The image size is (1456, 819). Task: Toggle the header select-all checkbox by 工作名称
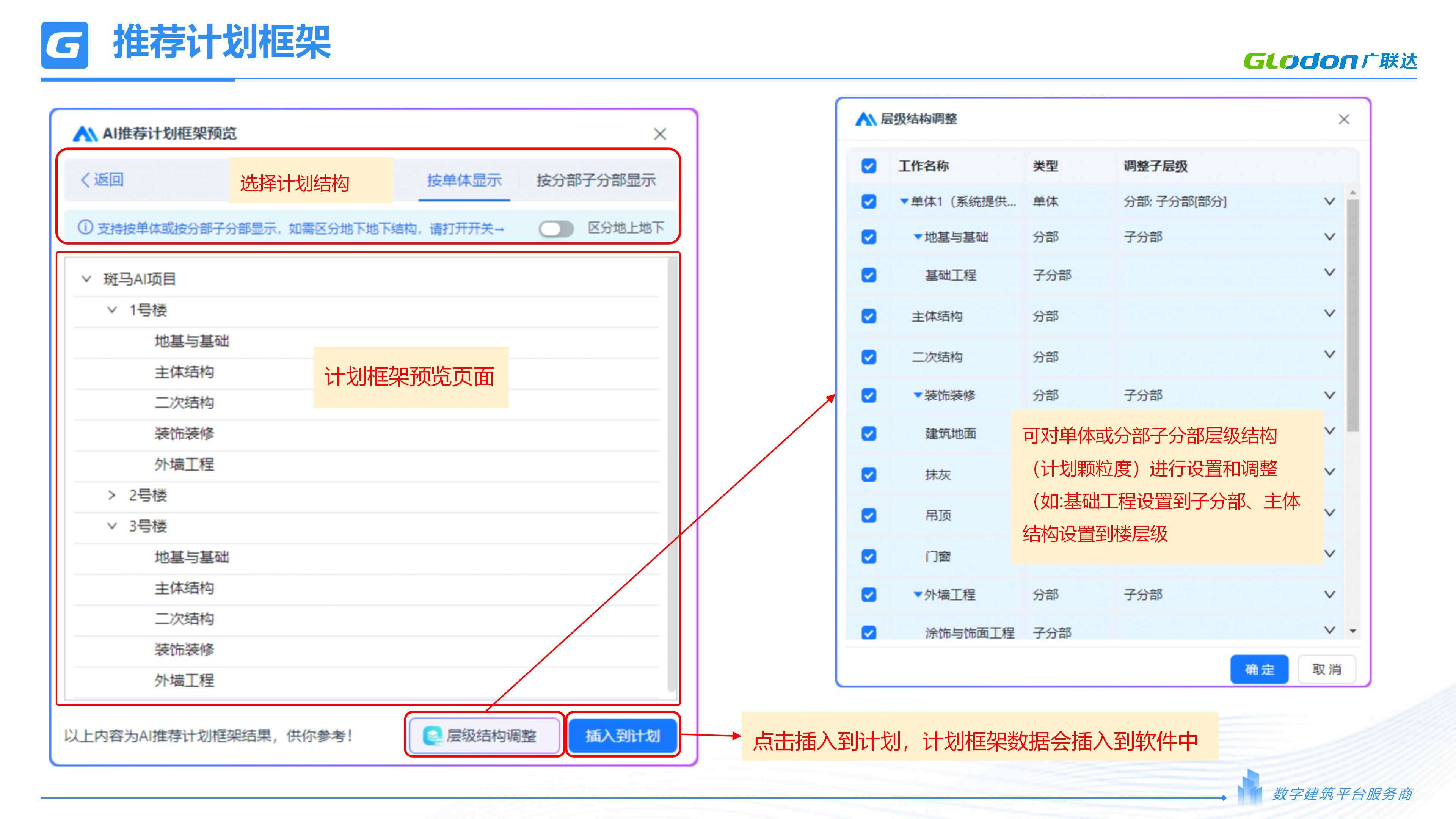point(869,166)
